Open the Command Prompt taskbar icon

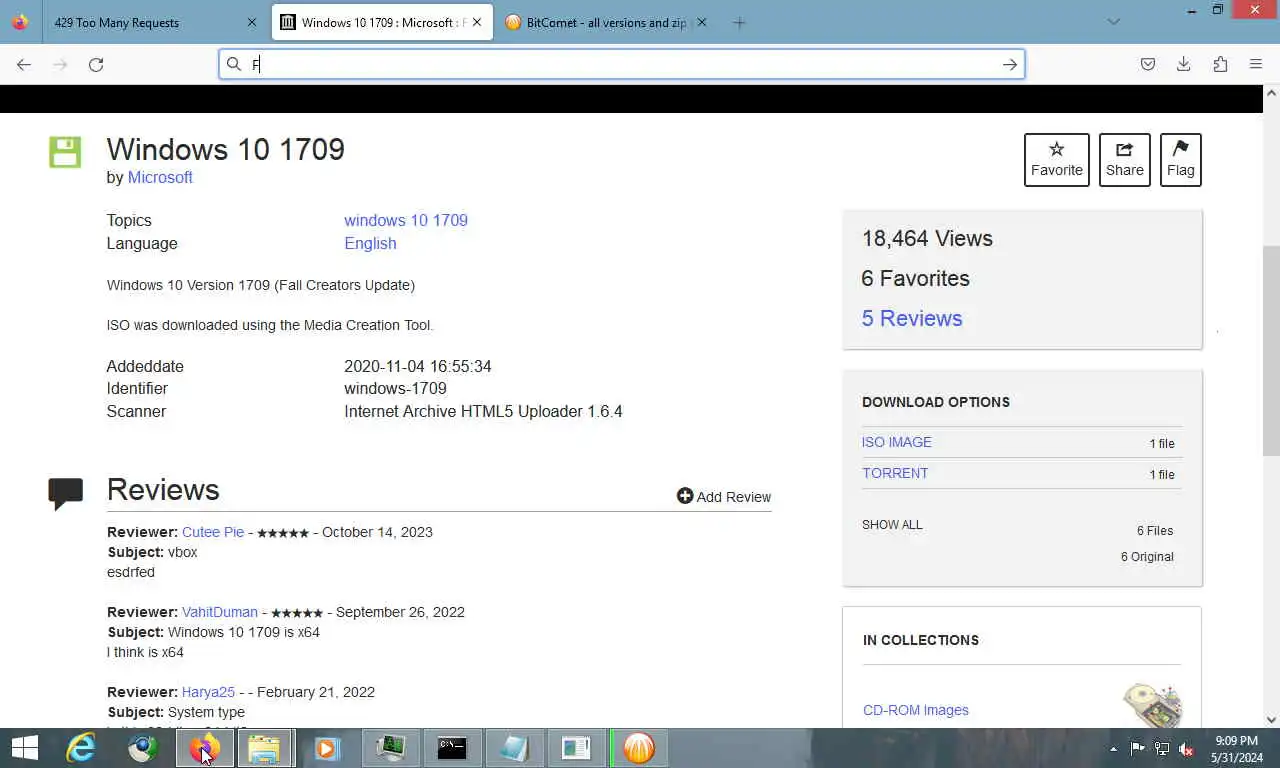tap(452, 748)
